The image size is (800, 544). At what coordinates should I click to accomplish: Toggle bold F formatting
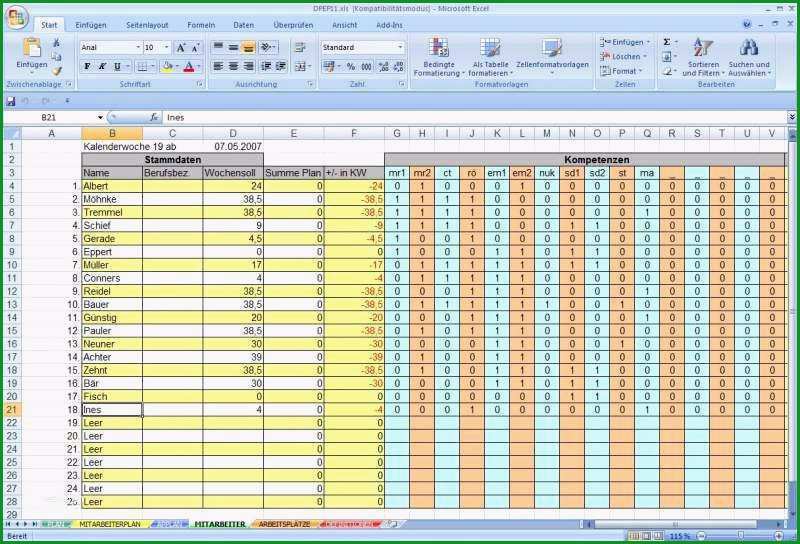[87, 66]
